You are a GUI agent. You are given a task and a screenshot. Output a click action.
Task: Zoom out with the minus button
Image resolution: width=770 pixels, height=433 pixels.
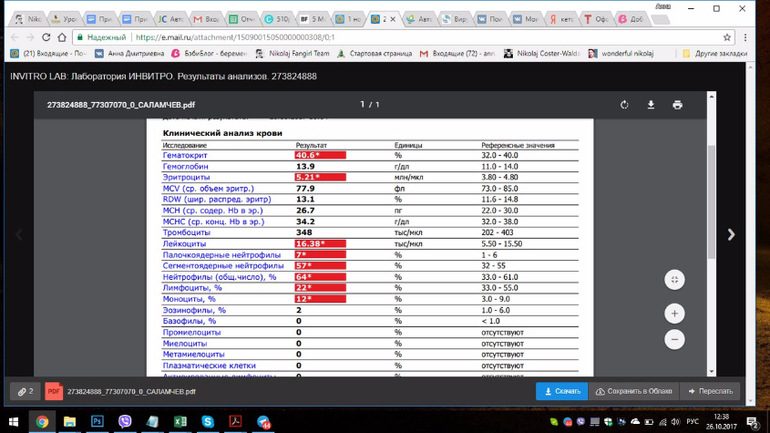(674, 340)
